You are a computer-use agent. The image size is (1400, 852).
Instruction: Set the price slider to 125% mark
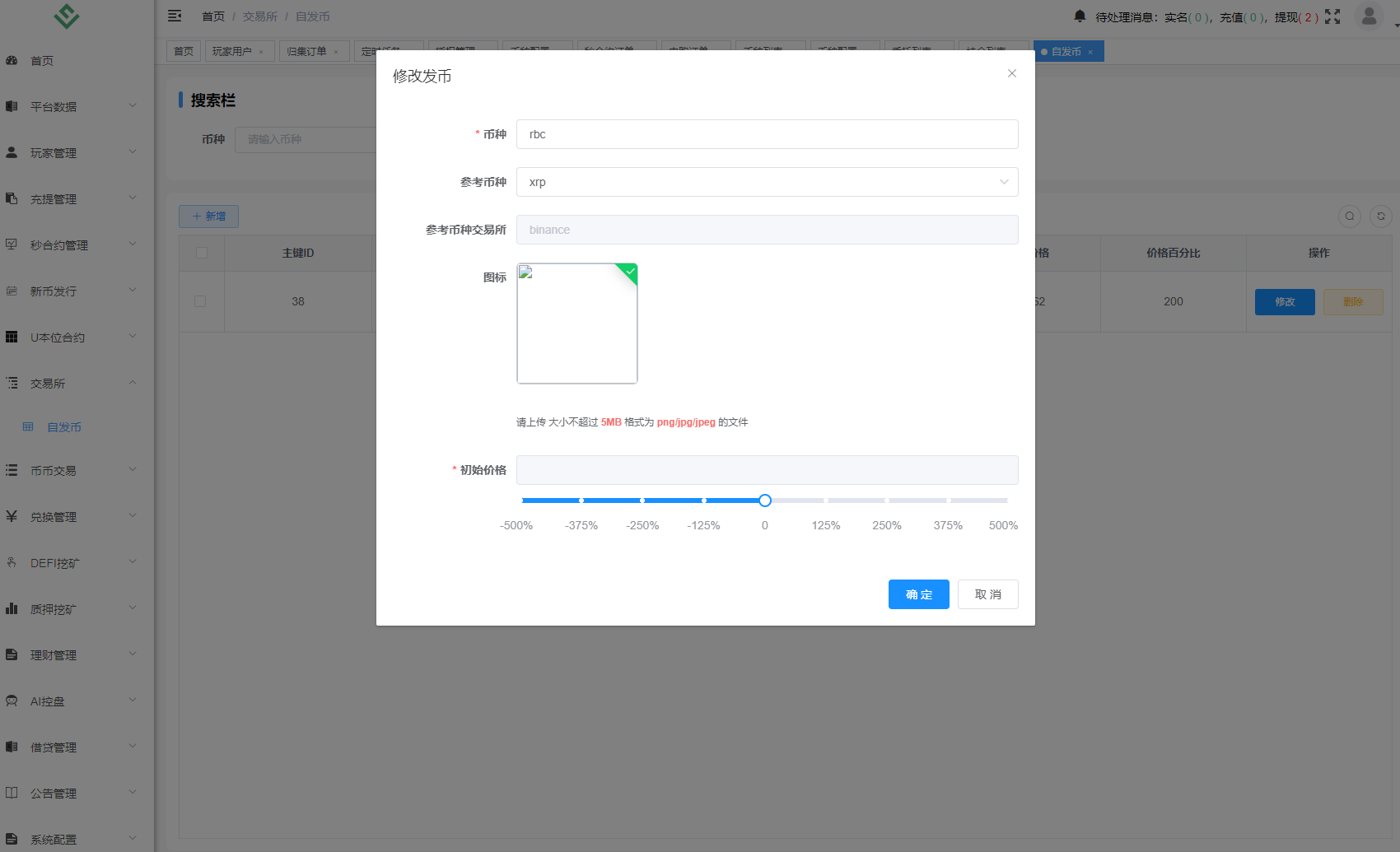826,500
